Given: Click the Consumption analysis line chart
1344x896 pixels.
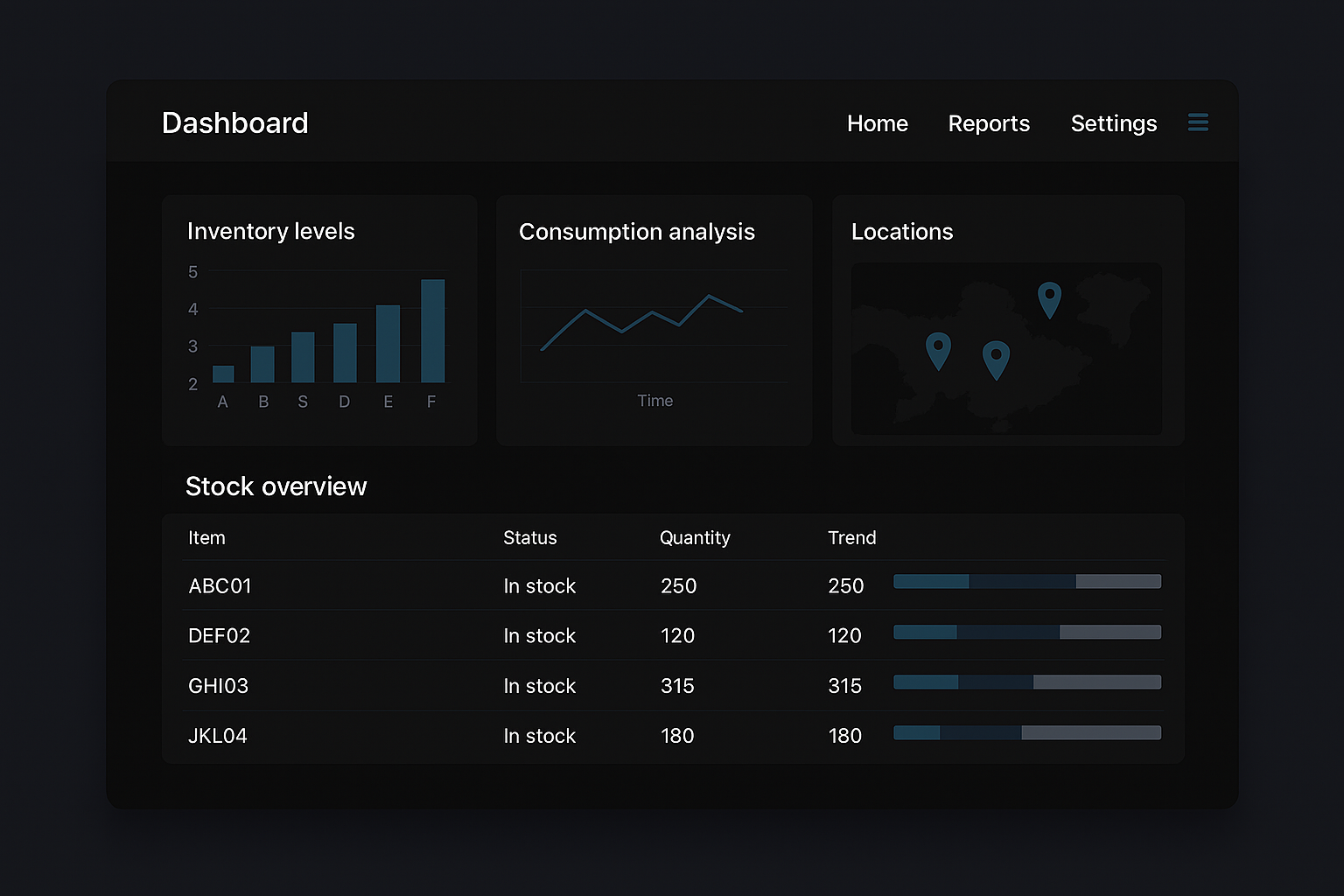Looking at the screenshot, I should tap(654, 325).
